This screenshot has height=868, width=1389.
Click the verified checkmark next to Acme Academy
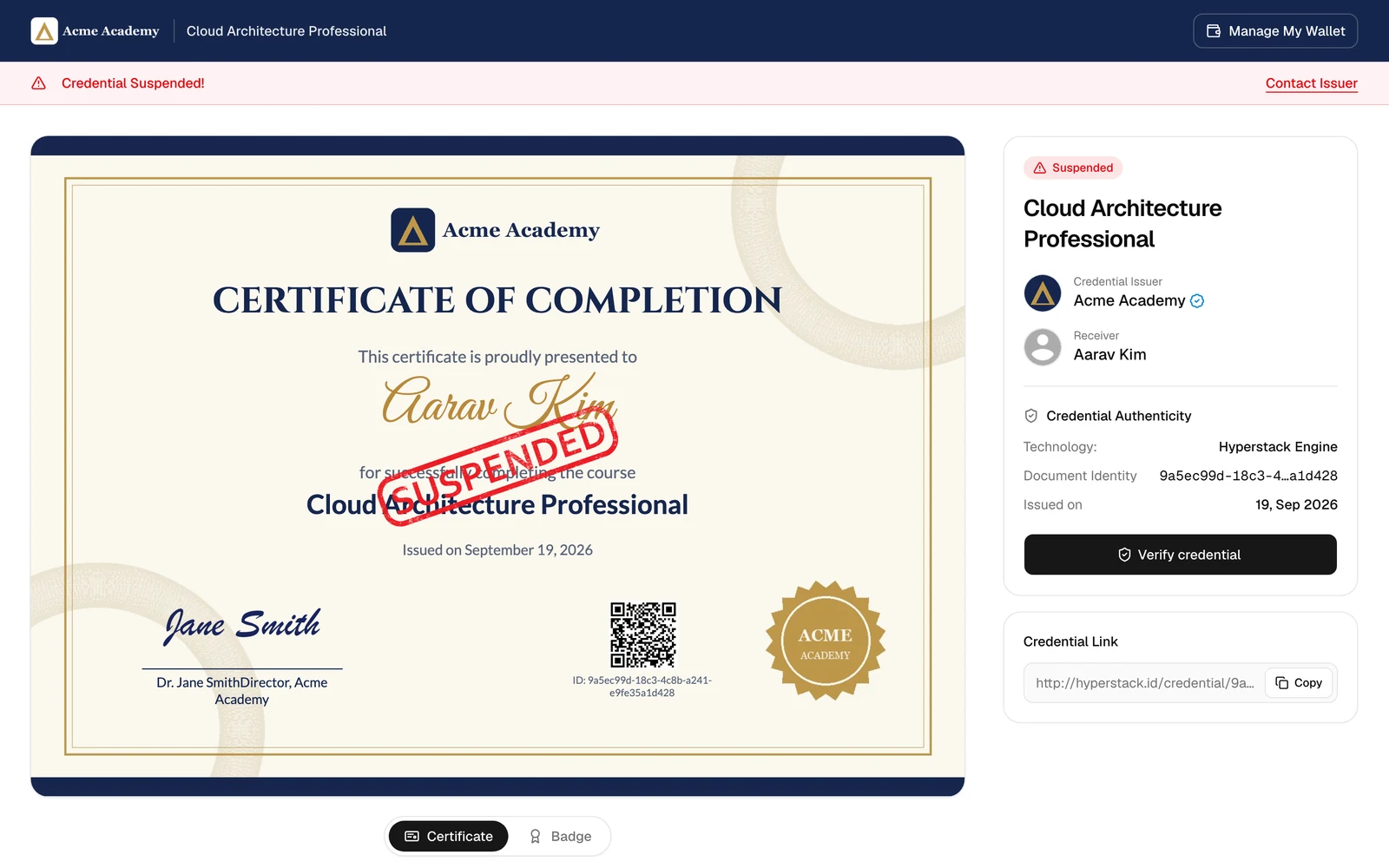pyautogui.click(x=1197, y=301)
